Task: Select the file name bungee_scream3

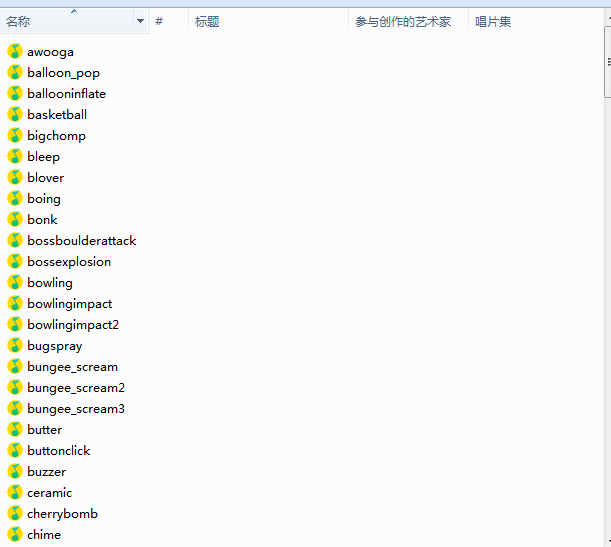Action: [76, 410]
